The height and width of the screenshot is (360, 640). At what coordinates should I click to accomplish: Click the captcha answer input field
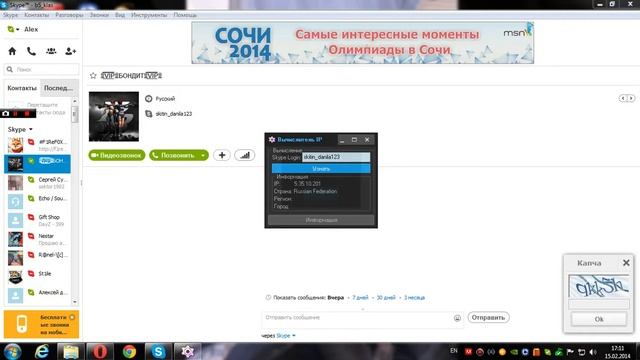tap(599, 304)
